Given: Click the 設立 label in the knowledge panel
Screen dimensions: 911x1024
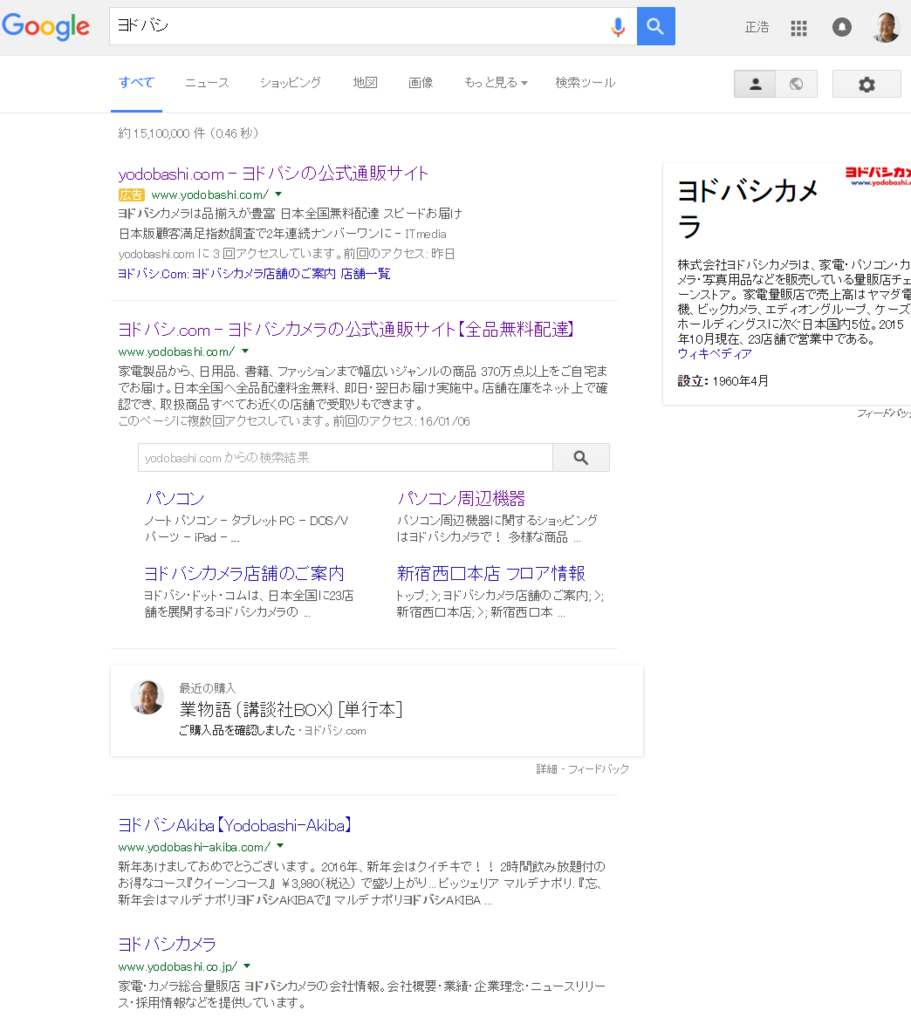Looking at the screenshot, I should (x=692, y=381).
